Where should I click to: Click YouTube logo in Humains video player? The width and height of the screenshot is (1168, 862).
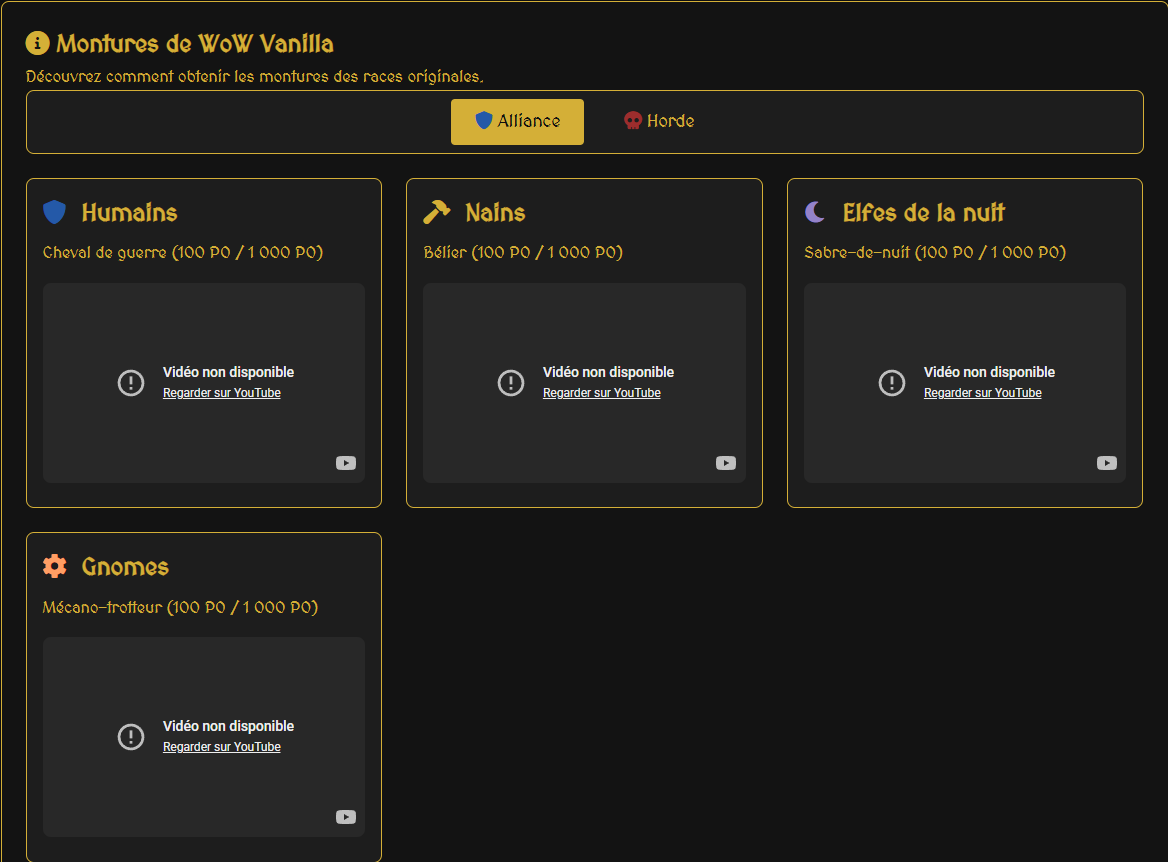coord(346,463)
